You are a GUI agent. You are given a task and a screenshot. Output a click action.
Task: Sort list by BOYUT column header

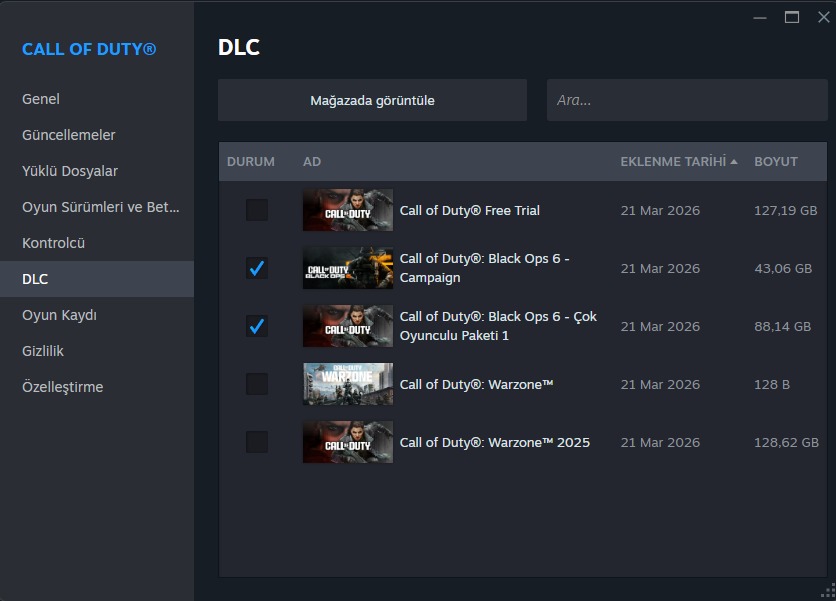(776, 162)
